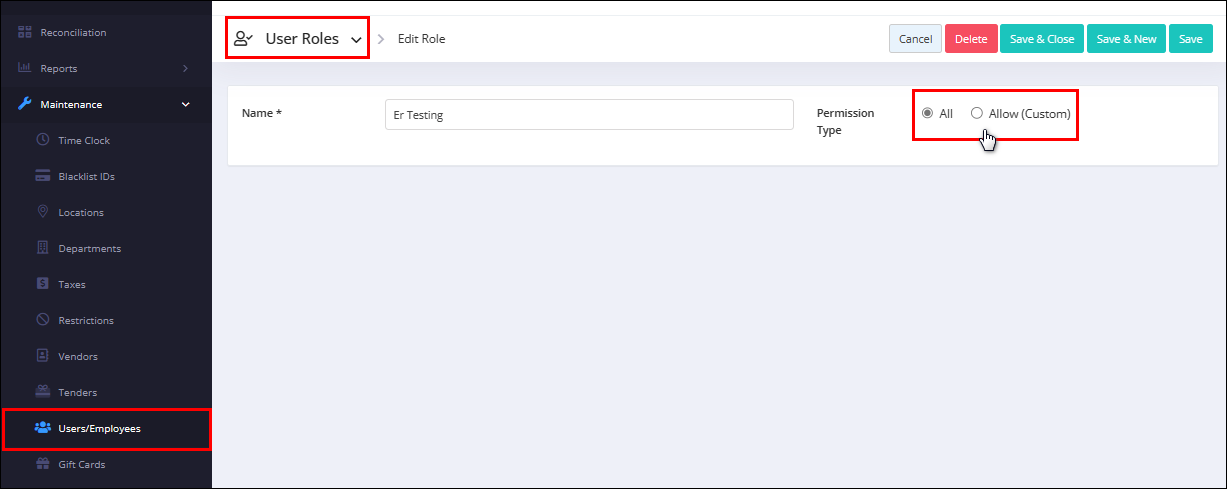Open the User Roles dropdown chevron
The width and height of the screenshot is (1227, 489).
click(356, 40)
